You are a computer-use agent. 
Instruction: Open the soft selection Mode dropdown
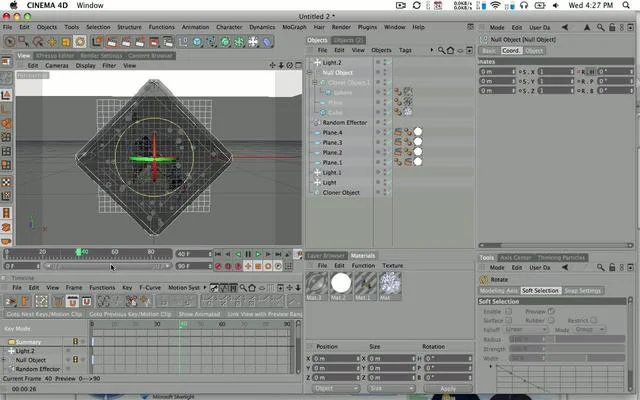590,329
